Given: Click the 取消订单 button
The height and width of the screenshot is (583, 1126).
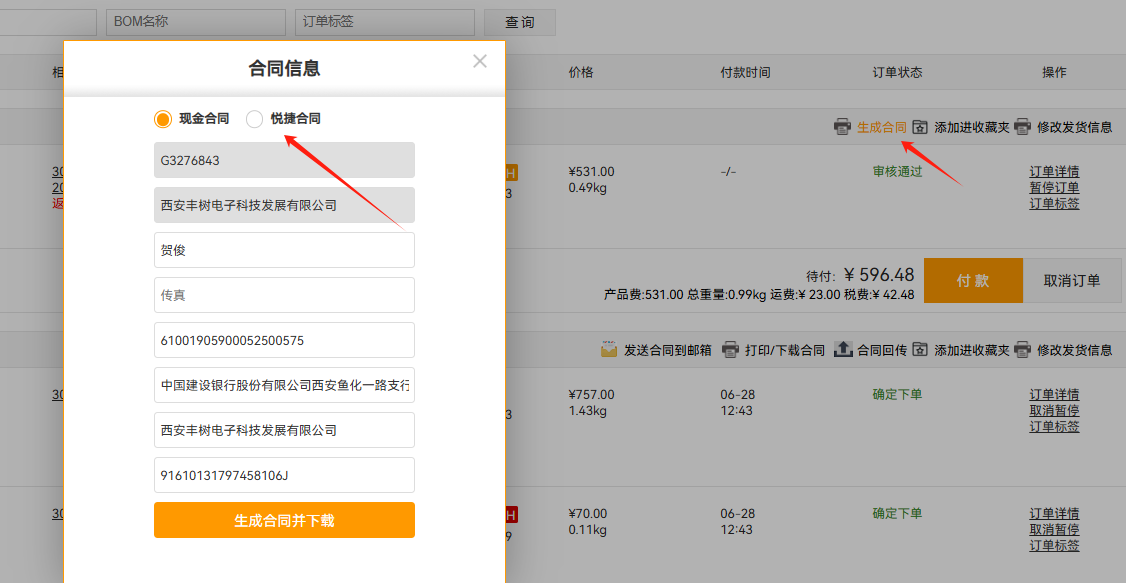Looking at the screenshot, I should click(x=1072, y=280).
